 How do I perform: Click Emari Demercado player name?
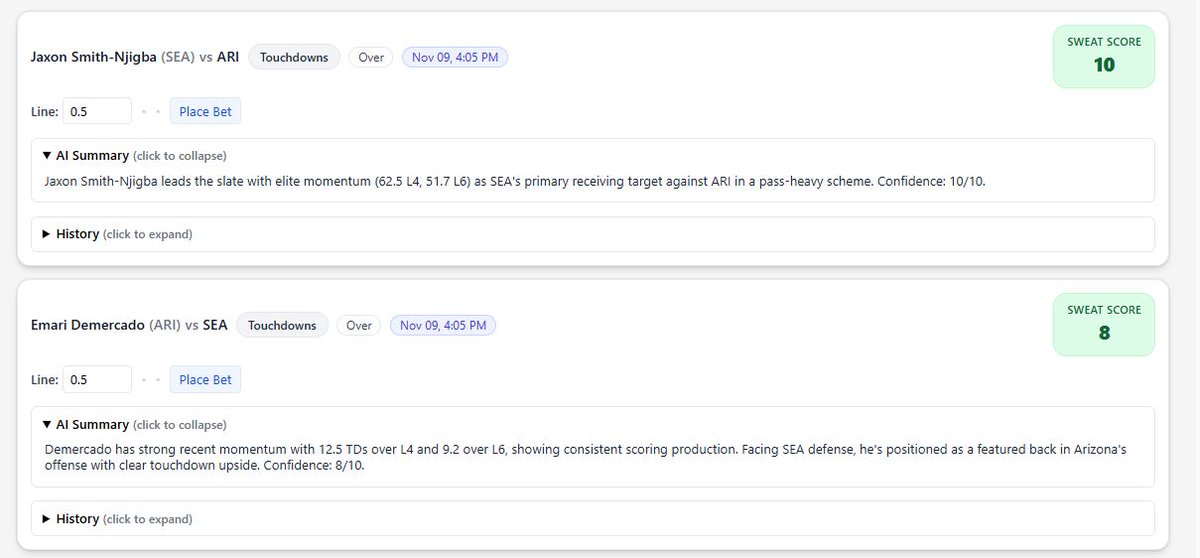click(x=88, y=325)
